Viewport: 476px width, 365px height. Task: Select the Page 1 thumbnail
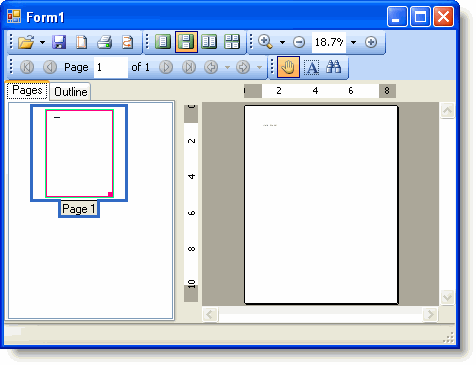79,153
